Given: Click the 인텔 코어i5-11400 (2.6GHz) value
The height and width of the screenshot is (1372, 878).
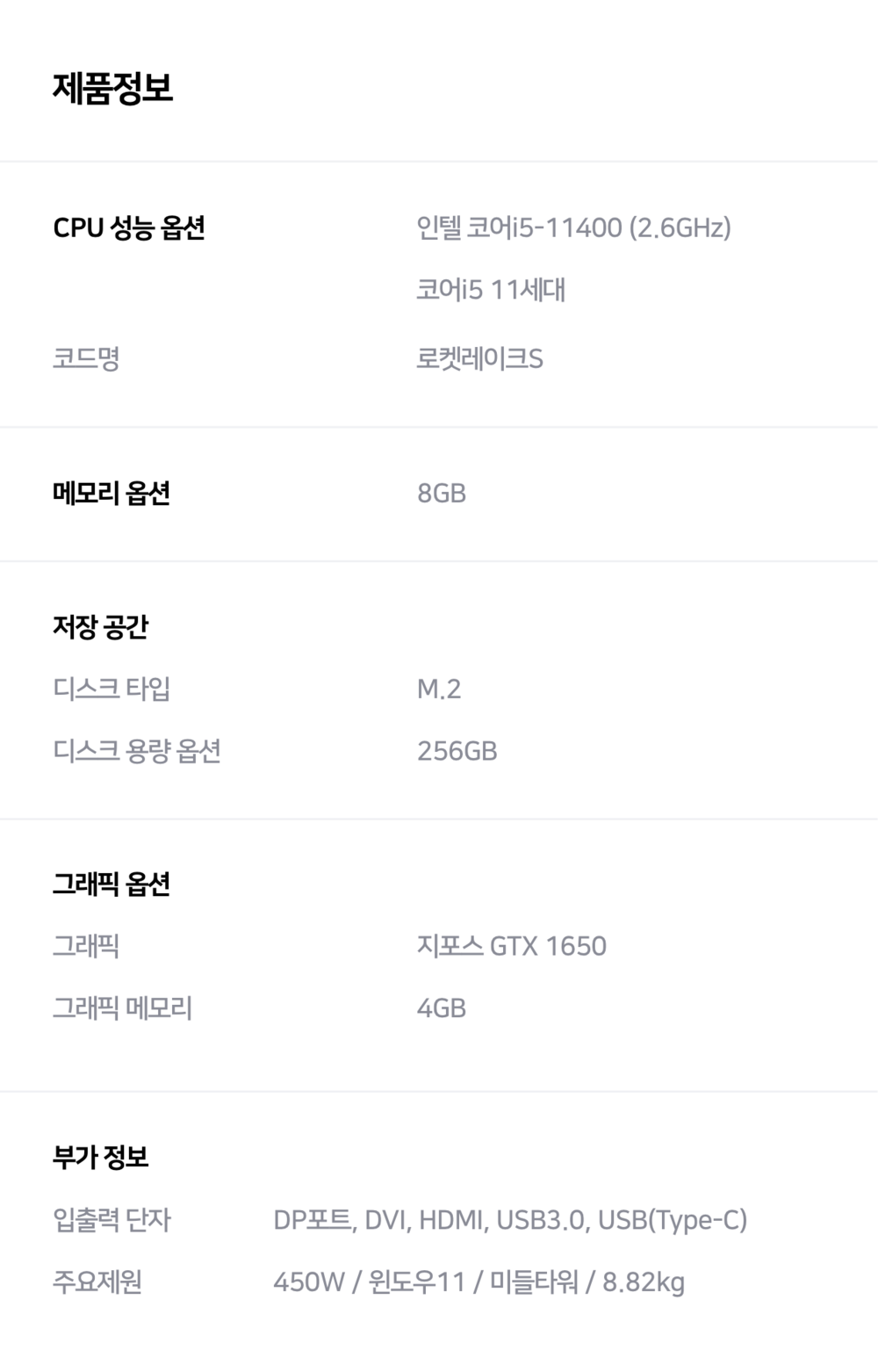Looking at the screenshot, I should pos(573,227).
